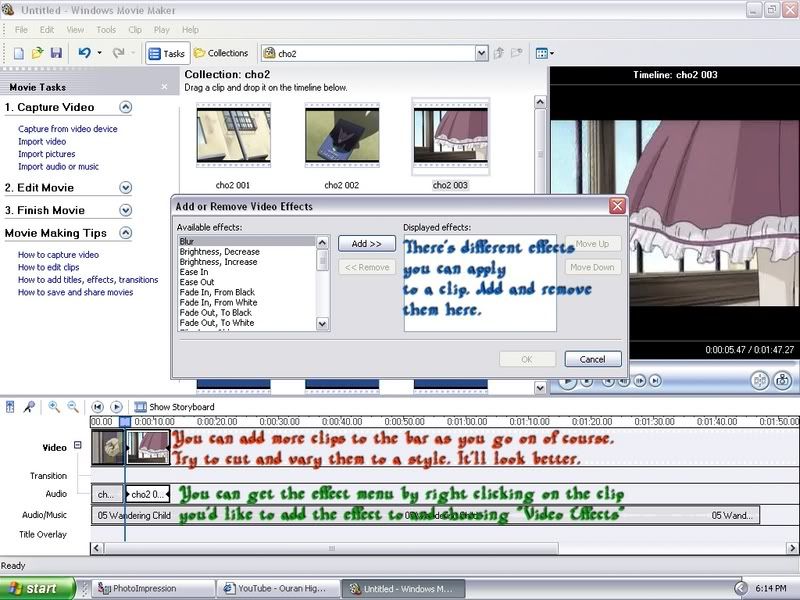Image resolution: width=800 pixels, height=600 pixels.
Task: Save the project with the floppy icon
Action: 56,53
